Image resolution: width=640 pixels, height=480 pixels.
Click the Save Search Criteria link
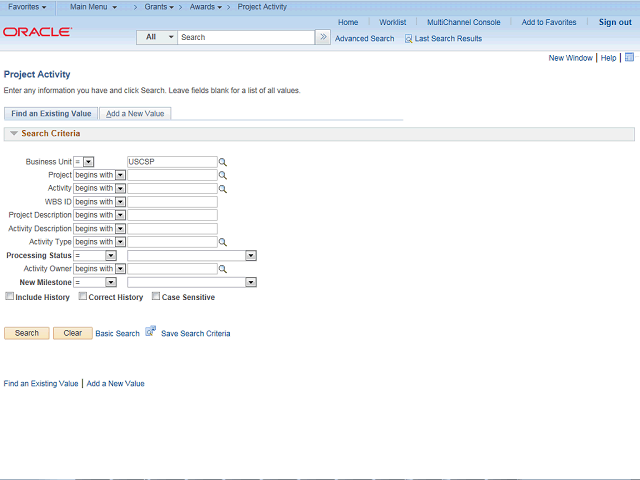click(196, 333)
